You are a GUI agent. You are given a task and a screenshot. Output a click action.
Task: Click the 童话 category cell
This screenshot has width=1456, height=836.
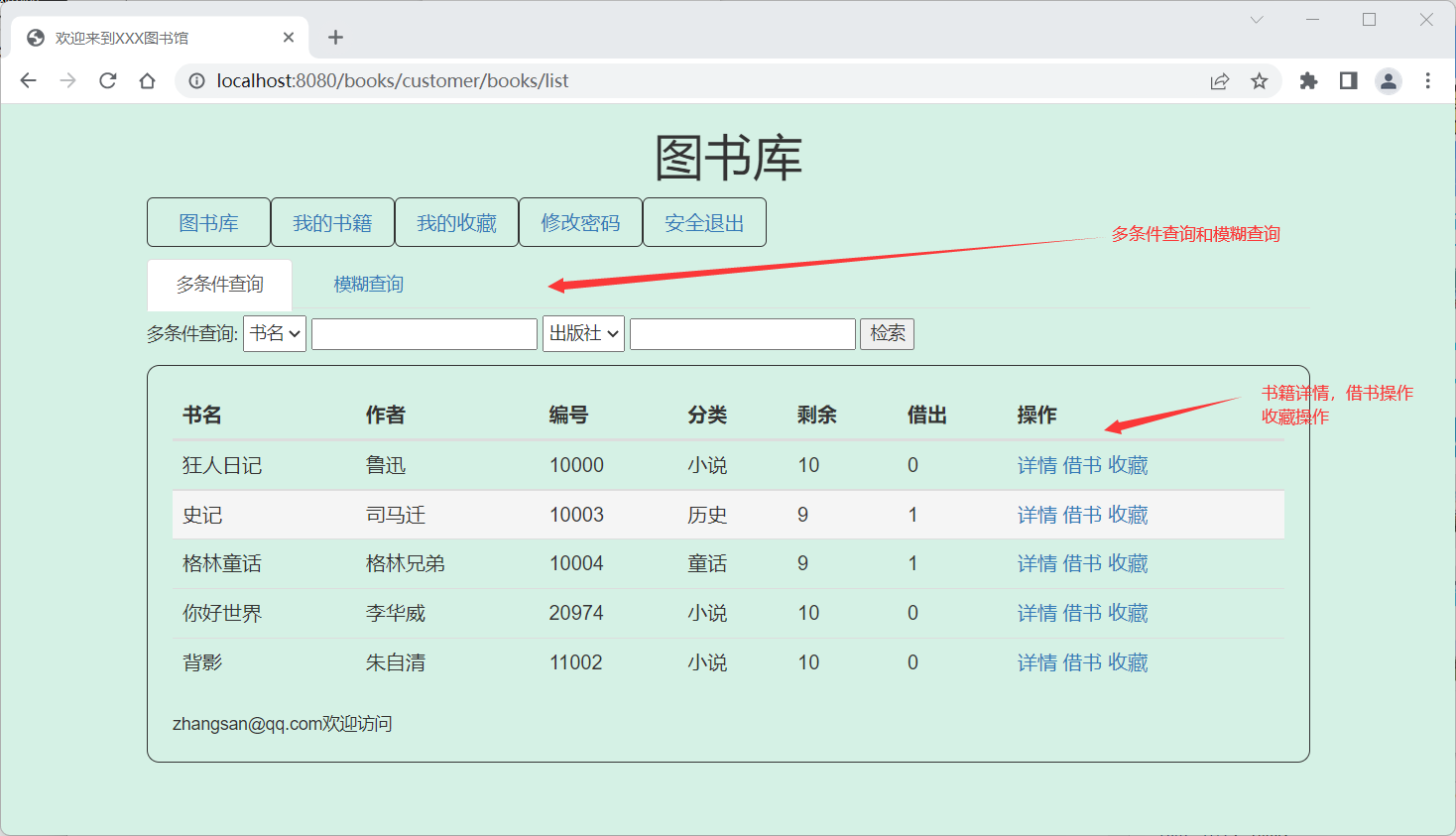(708, 563)
